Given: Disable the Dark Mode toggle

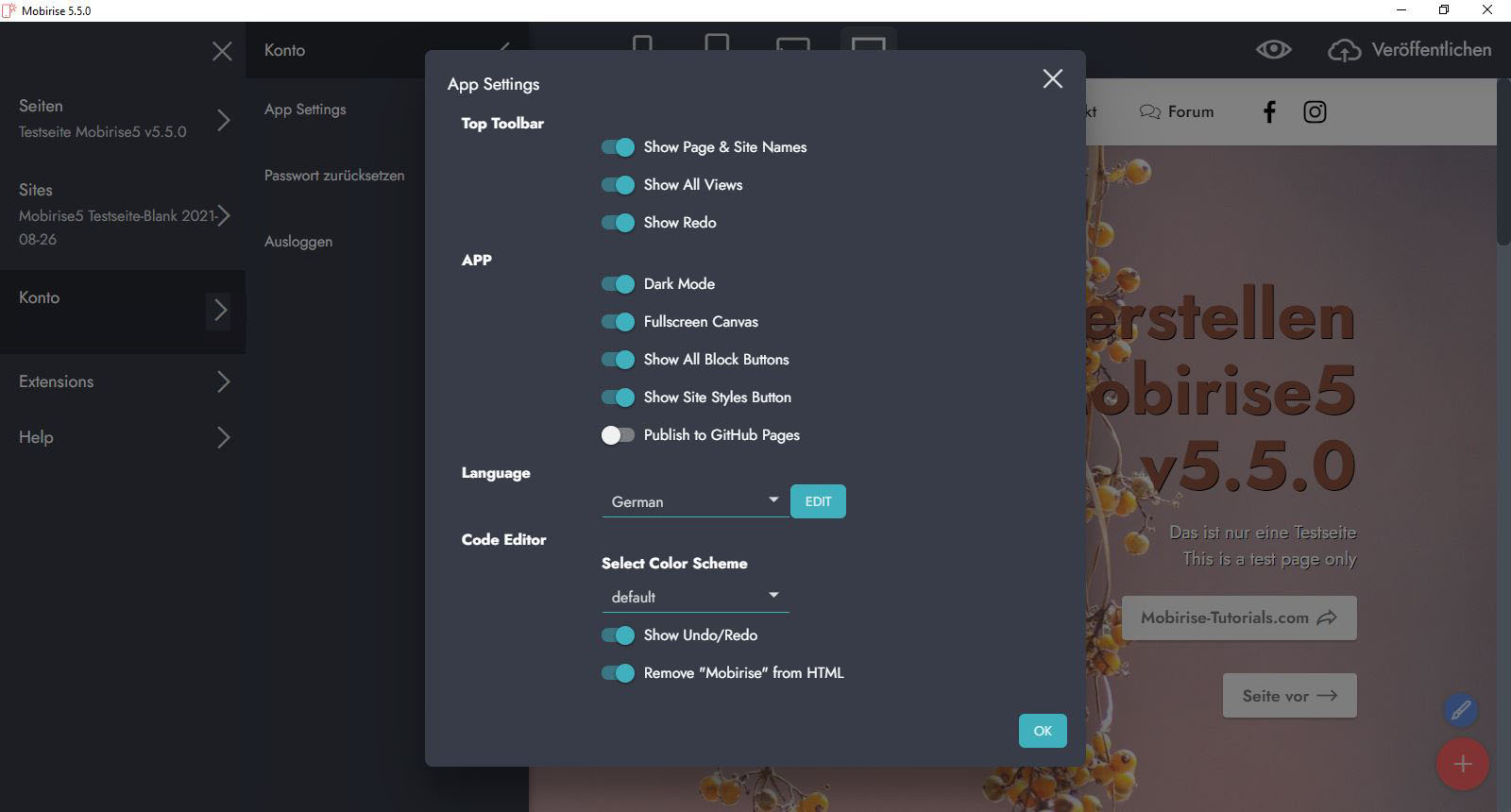Looking at the screenshot, I should click(x=619, y=284).
